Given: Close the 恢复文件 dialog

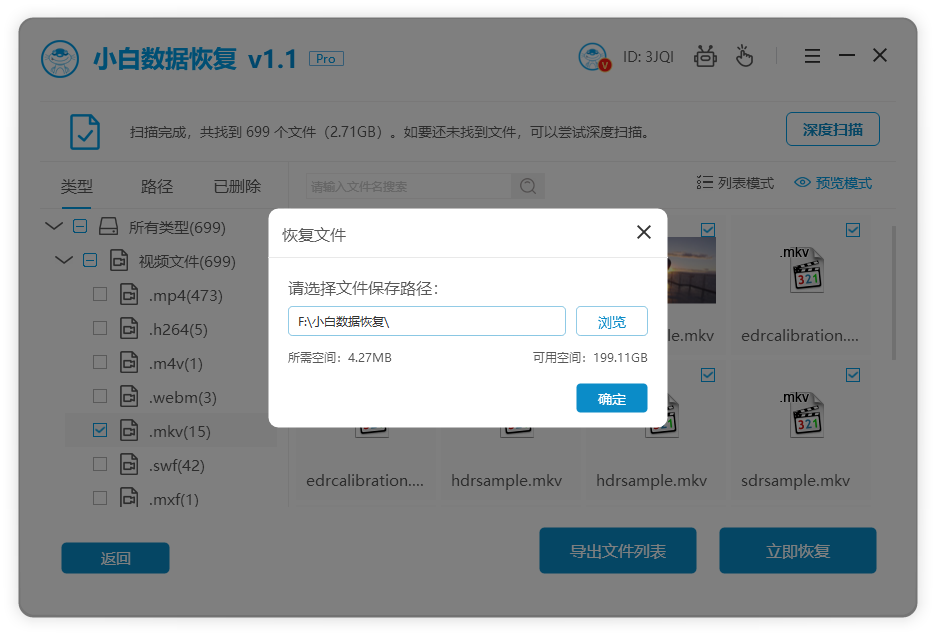Looking at the screenshot, I should 644,232.
